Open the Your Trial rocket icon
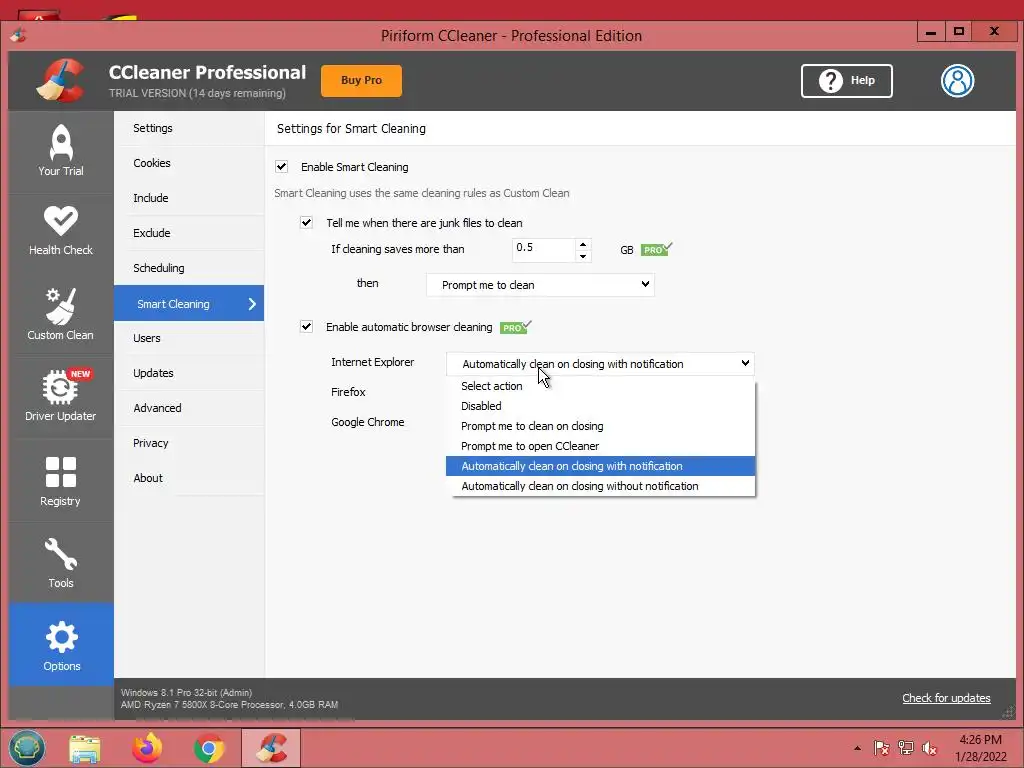This screenshot has width=1024, height=768. tap(61, 142)
